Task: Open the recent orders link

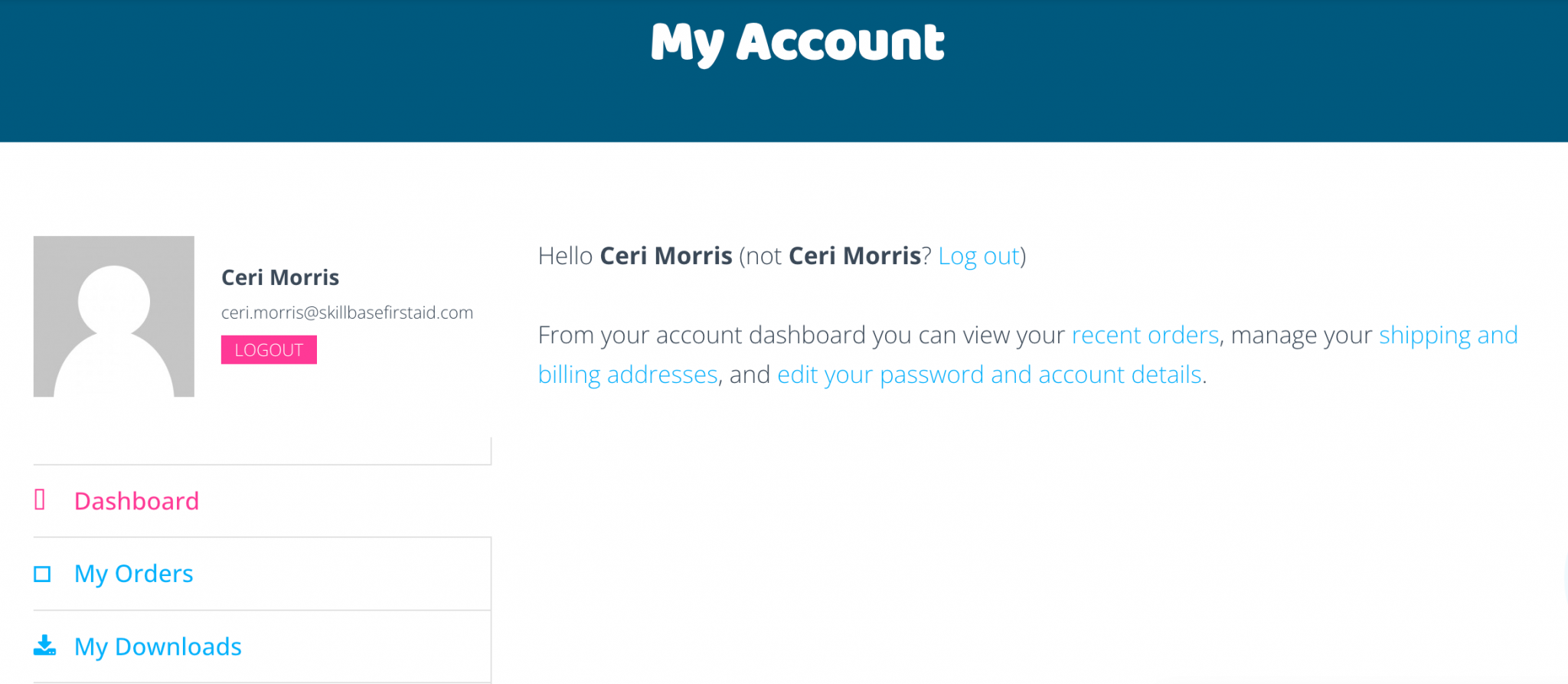Action: [x=1145, y=335]
